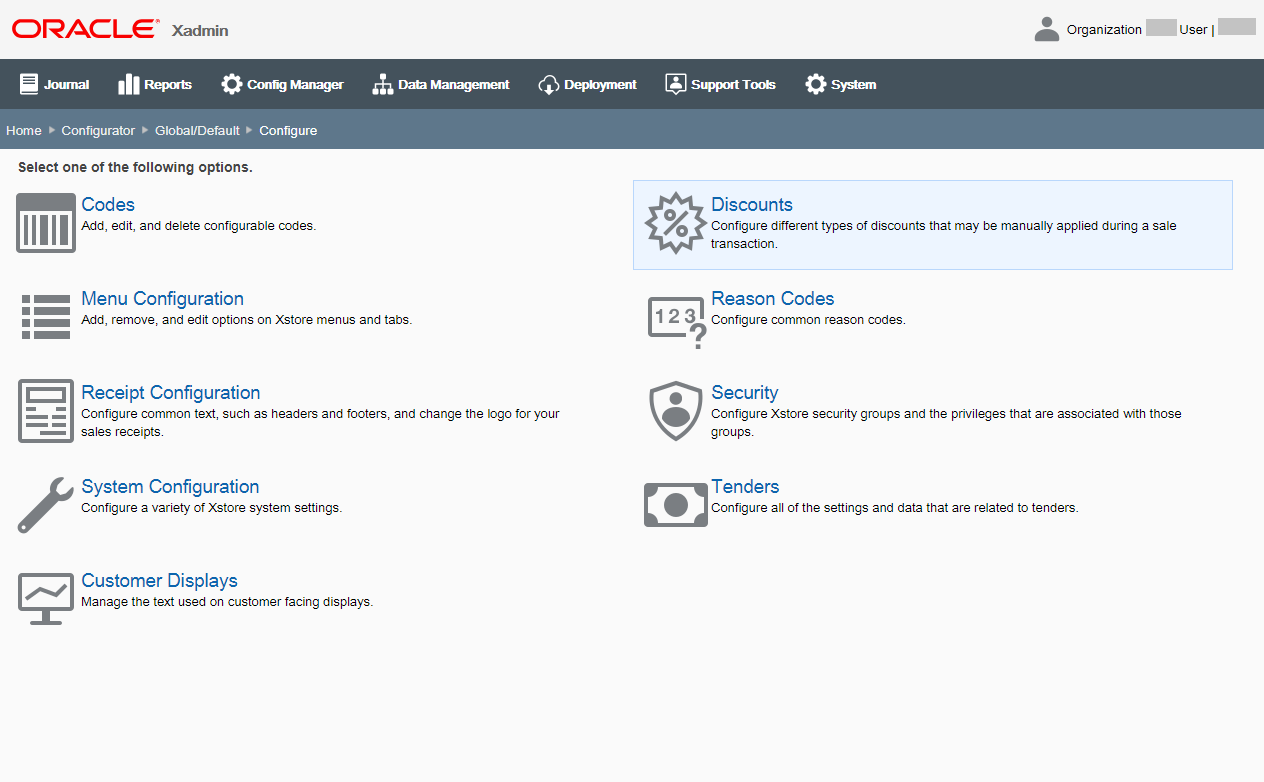Viewport: 1264px width, 782px height.
Task: Click the System Configuration wrench icon
Action: tap(45, 504)
